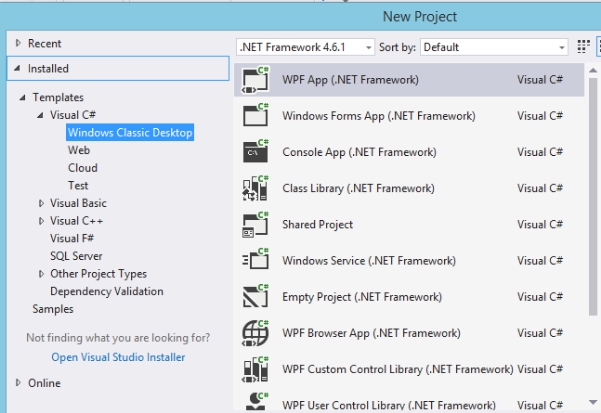
Task: Click the Windows Forms App template icon
Action: [x=255, y=115]
